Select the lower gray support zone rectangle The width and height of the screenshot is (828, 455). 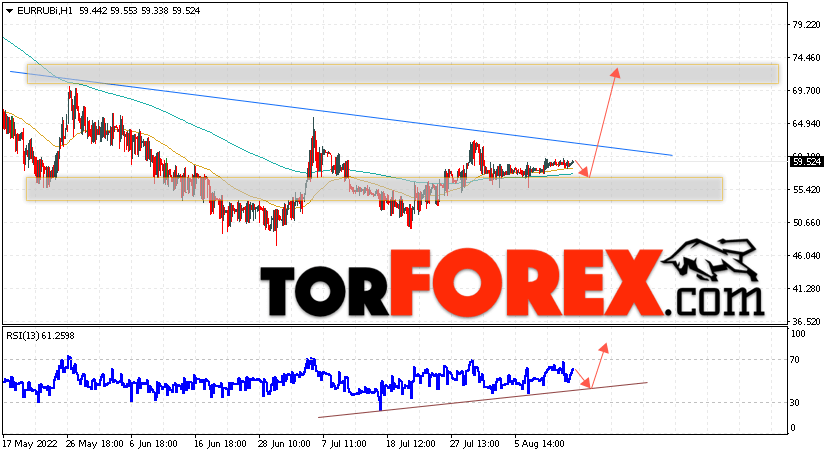(x=374, y=189)
